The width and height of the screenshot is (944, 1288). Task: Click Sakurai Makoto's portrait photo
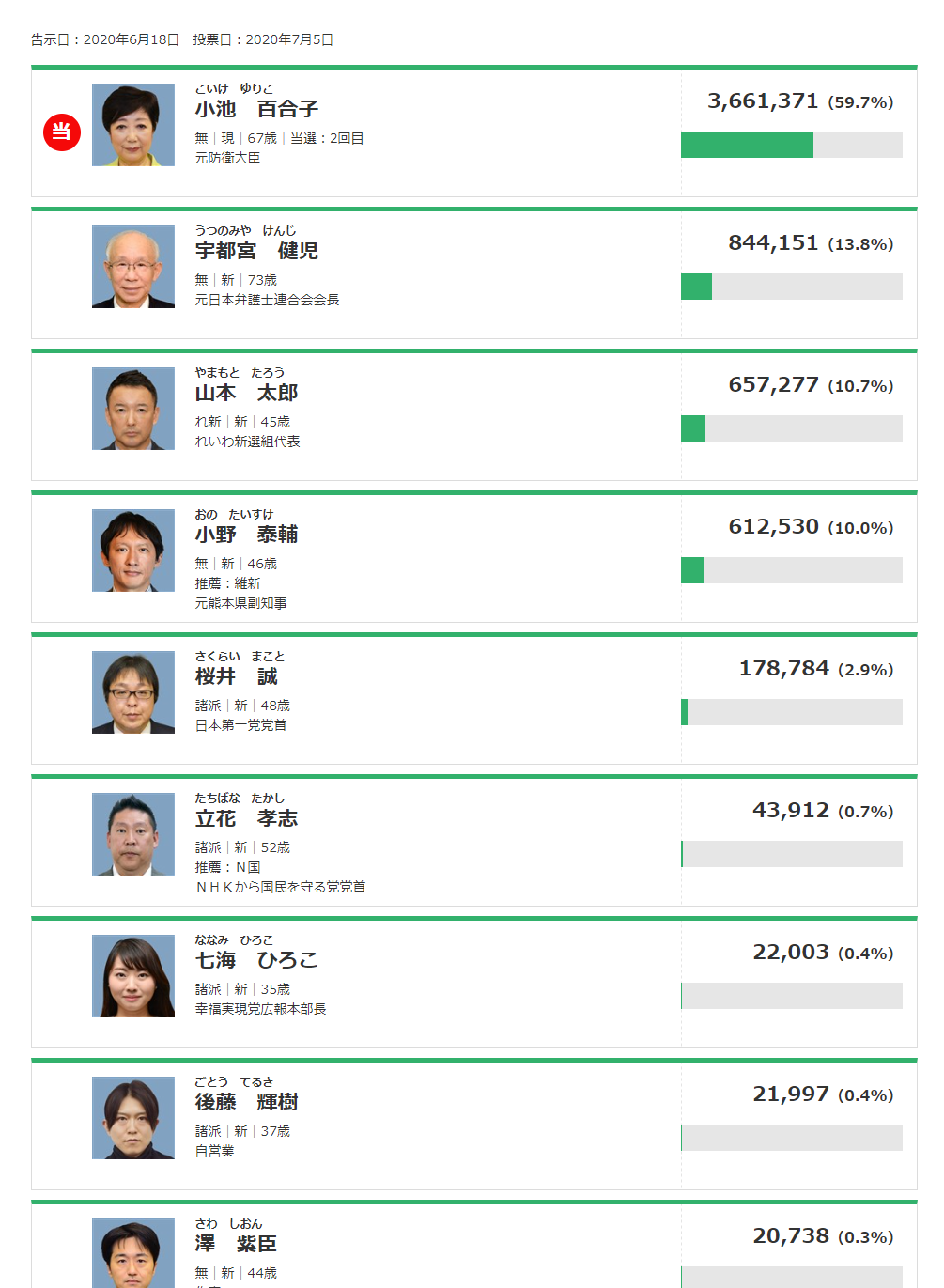pyautogui.click(x=133, y=692)
